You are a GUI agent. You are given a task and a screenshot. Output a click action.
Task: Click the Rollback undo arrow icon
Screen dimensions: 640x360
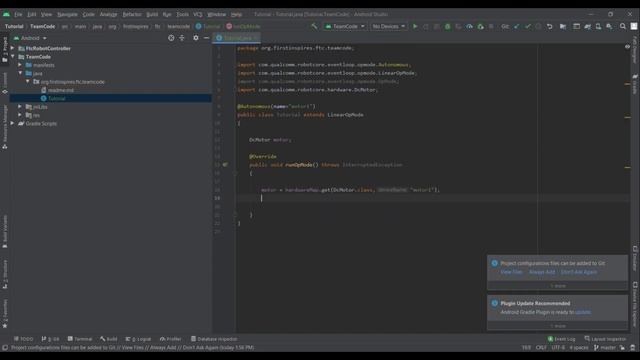pos(550,26)
